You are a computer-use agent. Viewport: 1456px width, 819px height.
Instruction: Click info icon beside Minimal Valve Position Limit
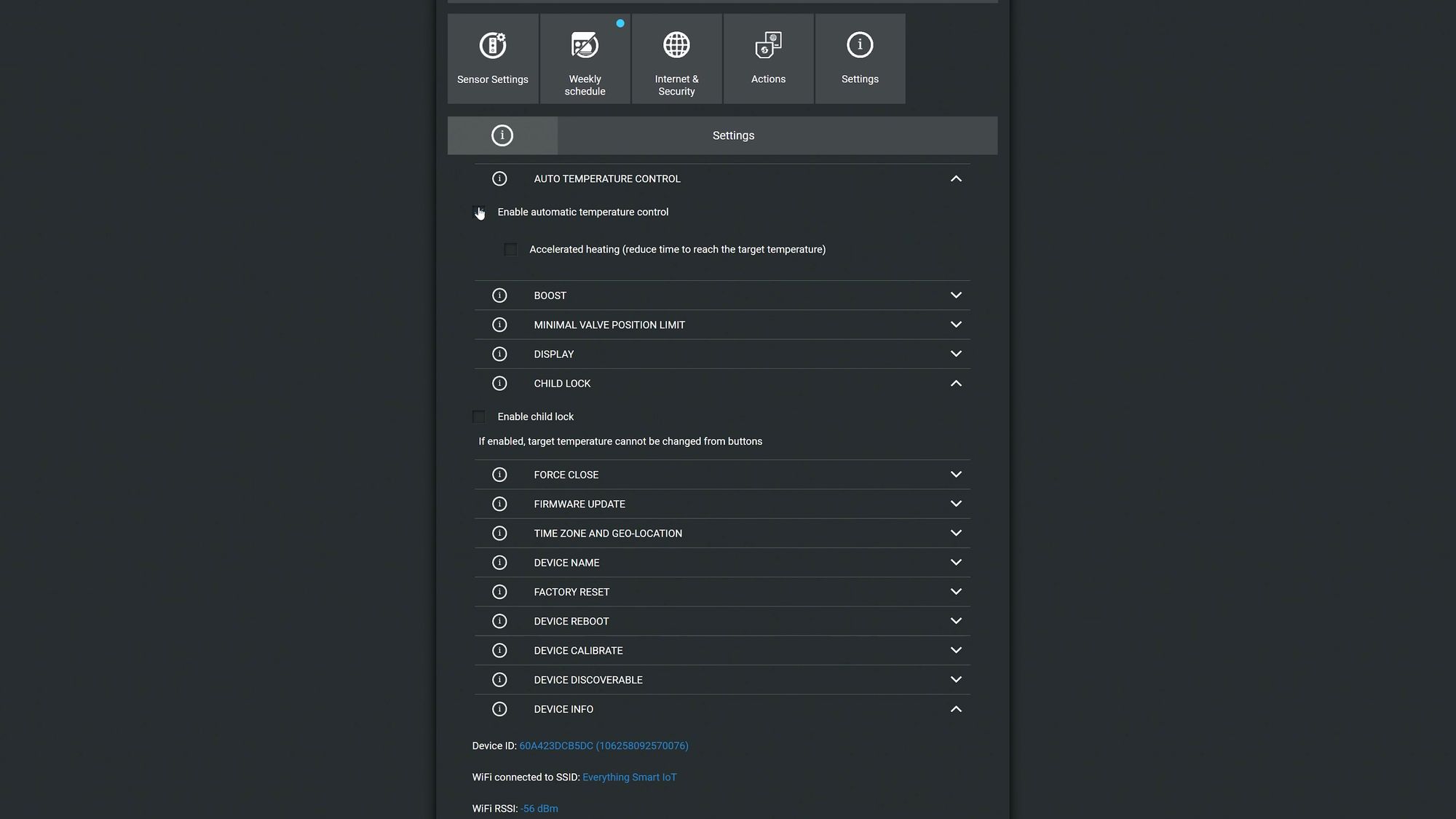[x=499, y=325]
